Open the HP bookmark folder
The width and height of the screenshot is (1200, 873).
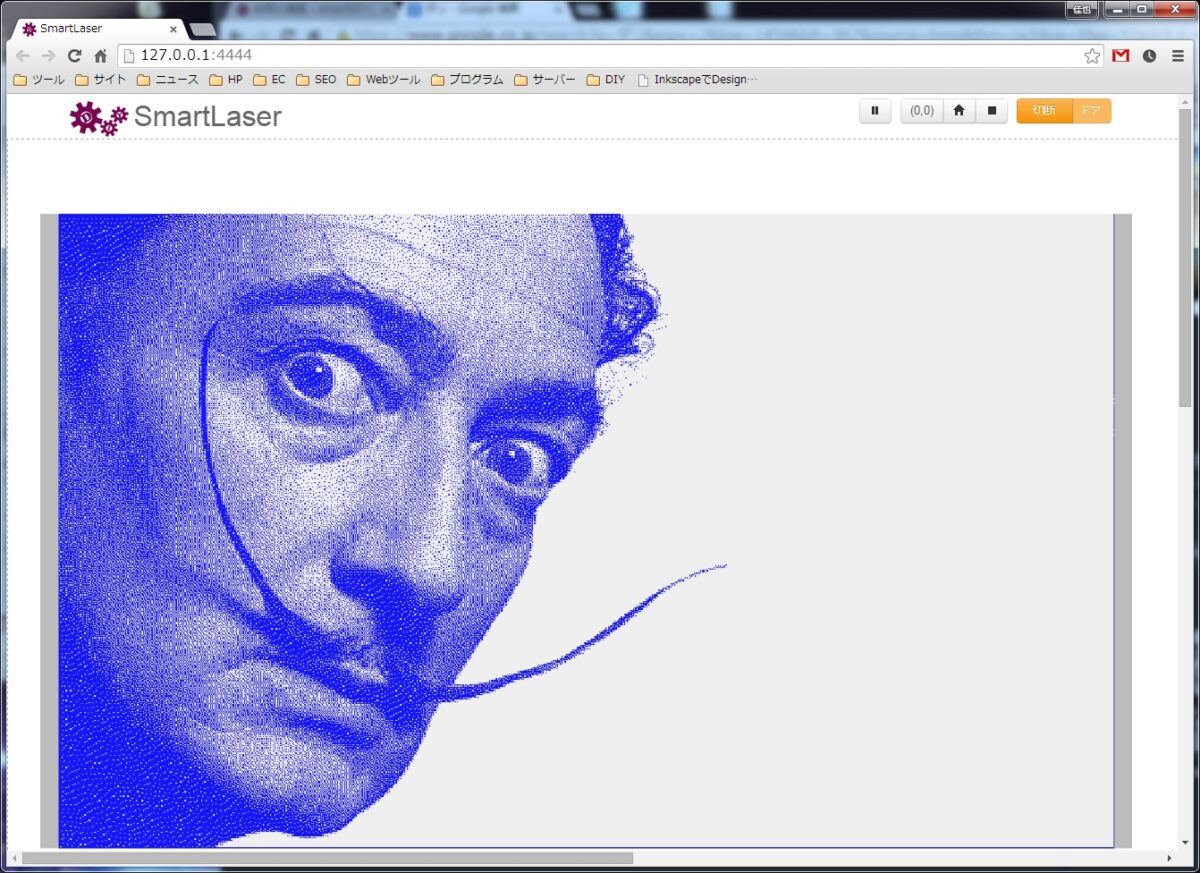[x=226, y=80]
